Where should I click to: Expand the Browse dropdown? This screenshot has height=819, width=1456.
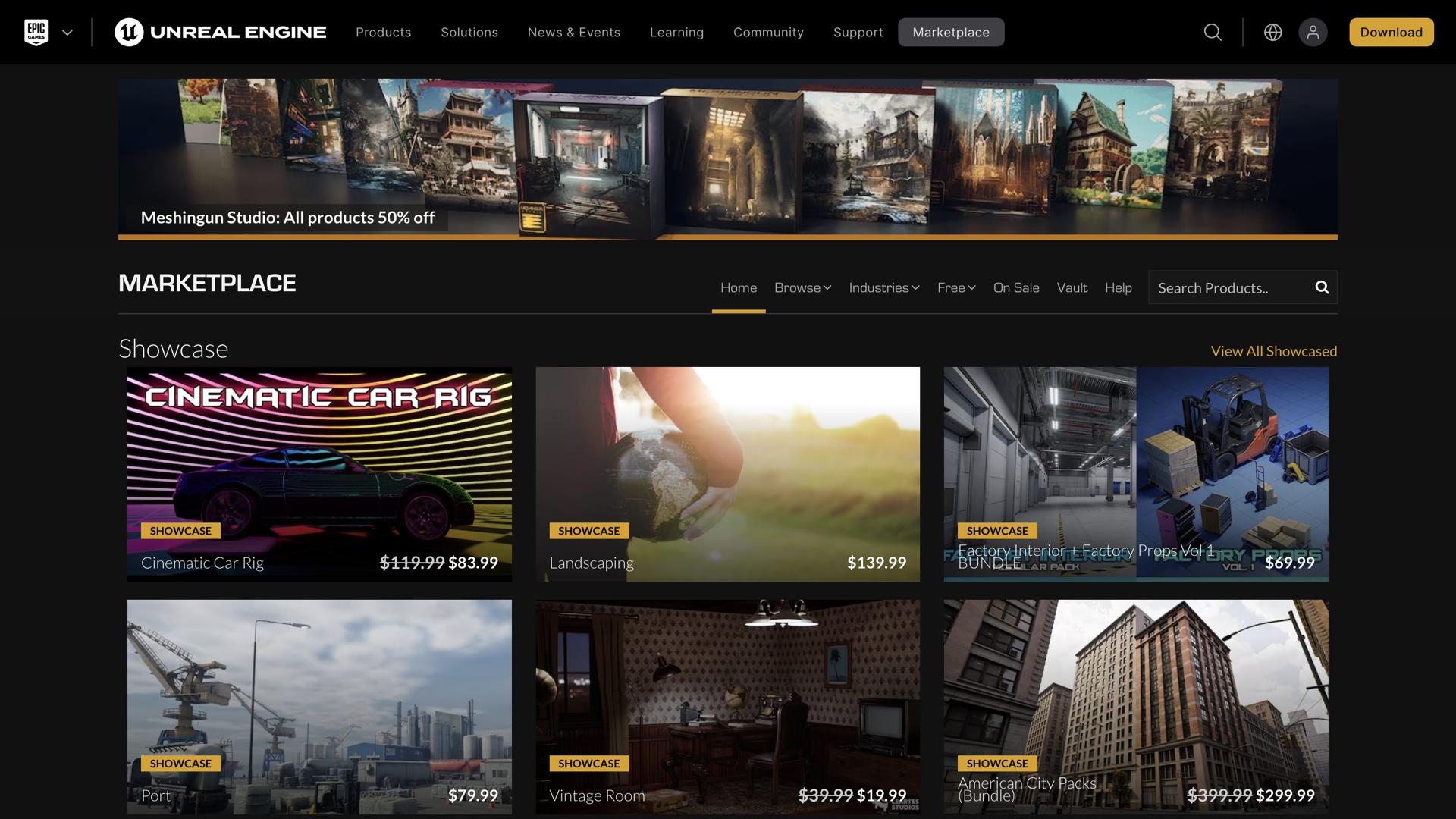click(802, 287)
